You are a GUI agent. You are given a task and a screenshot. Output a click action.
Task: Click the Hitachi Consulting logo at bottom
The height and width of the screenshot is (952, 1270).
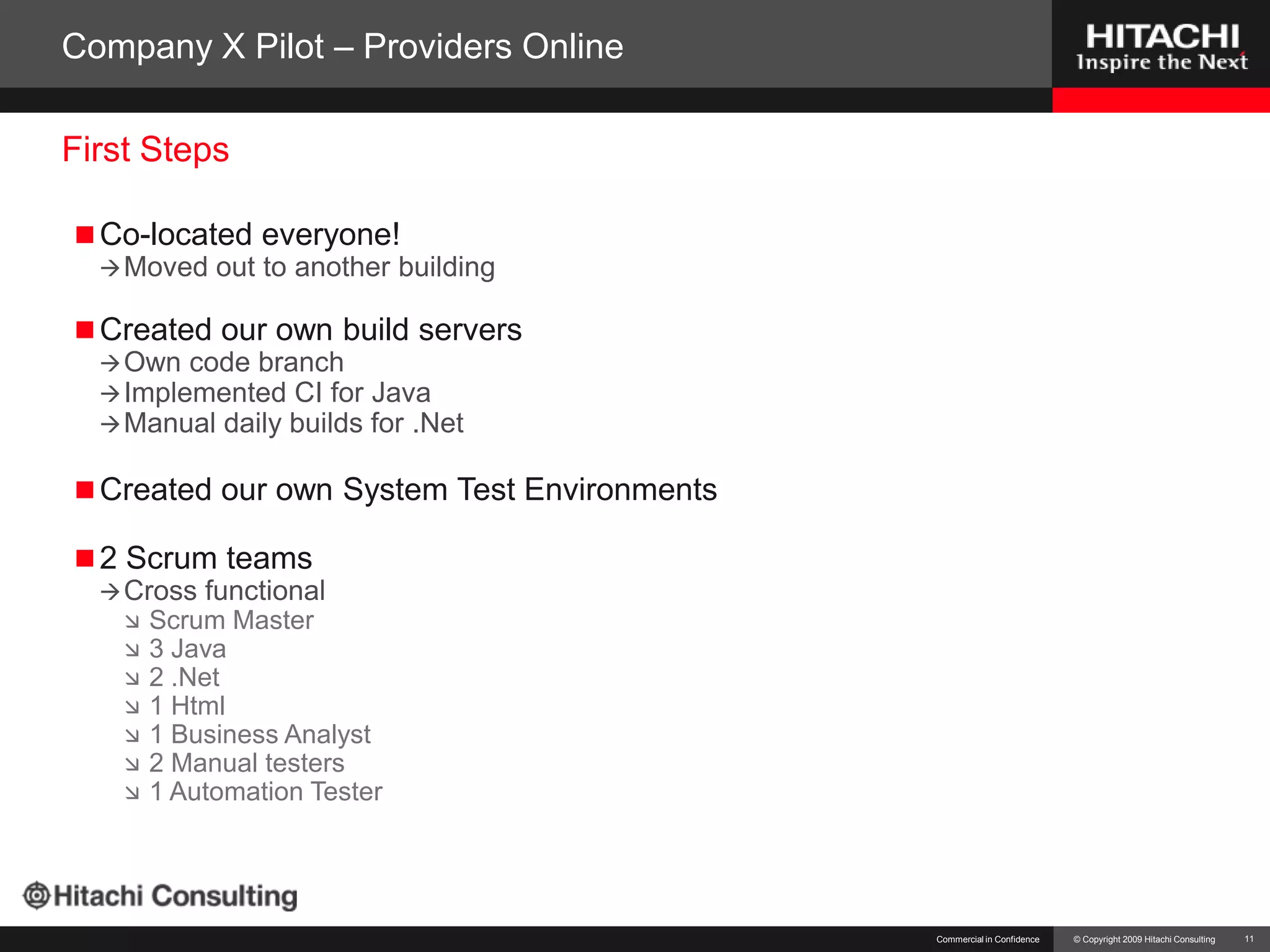coord(160,896)
